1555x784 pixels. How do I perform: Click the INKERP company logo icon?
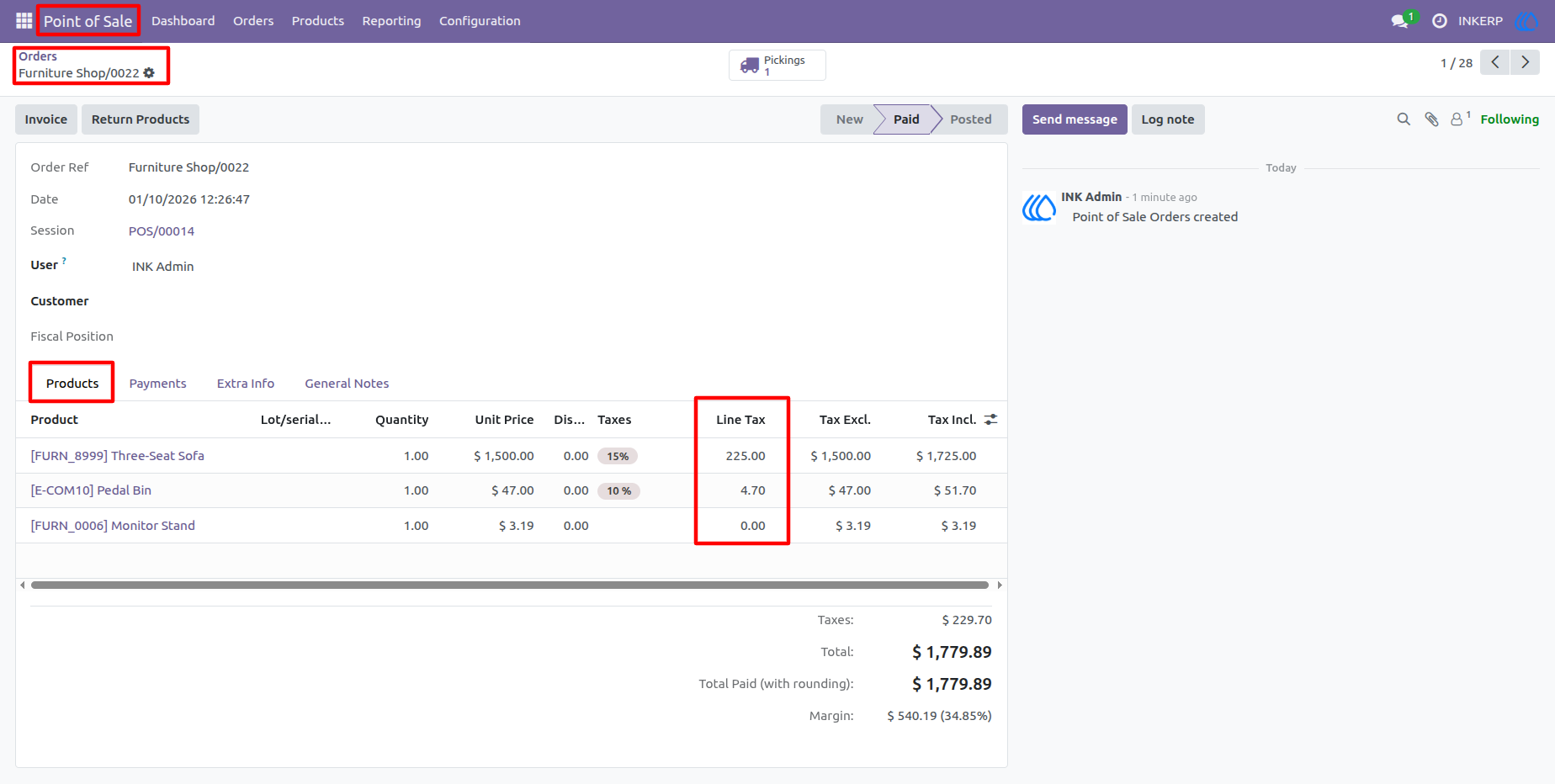click(x=1526, y=21)
